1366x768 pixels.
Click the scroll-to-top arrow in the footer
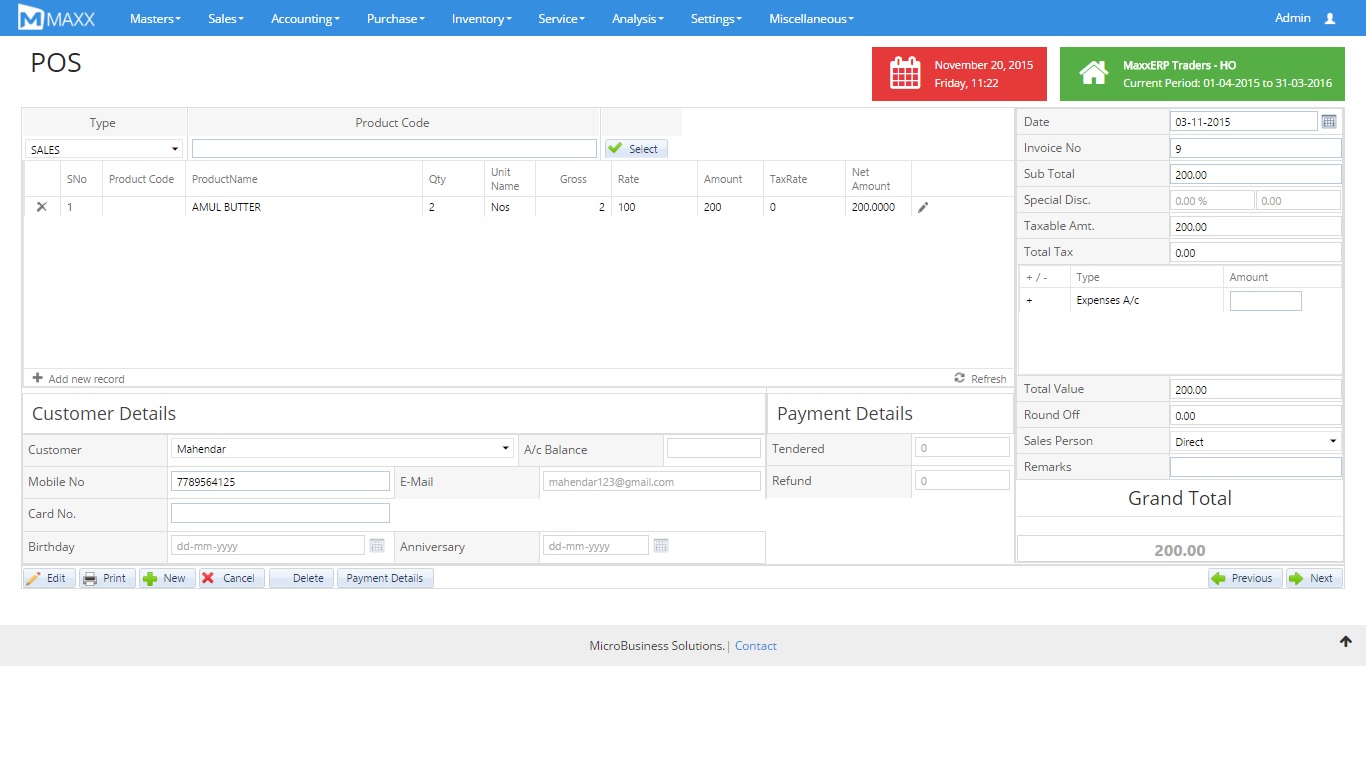tap(1346, 642)
